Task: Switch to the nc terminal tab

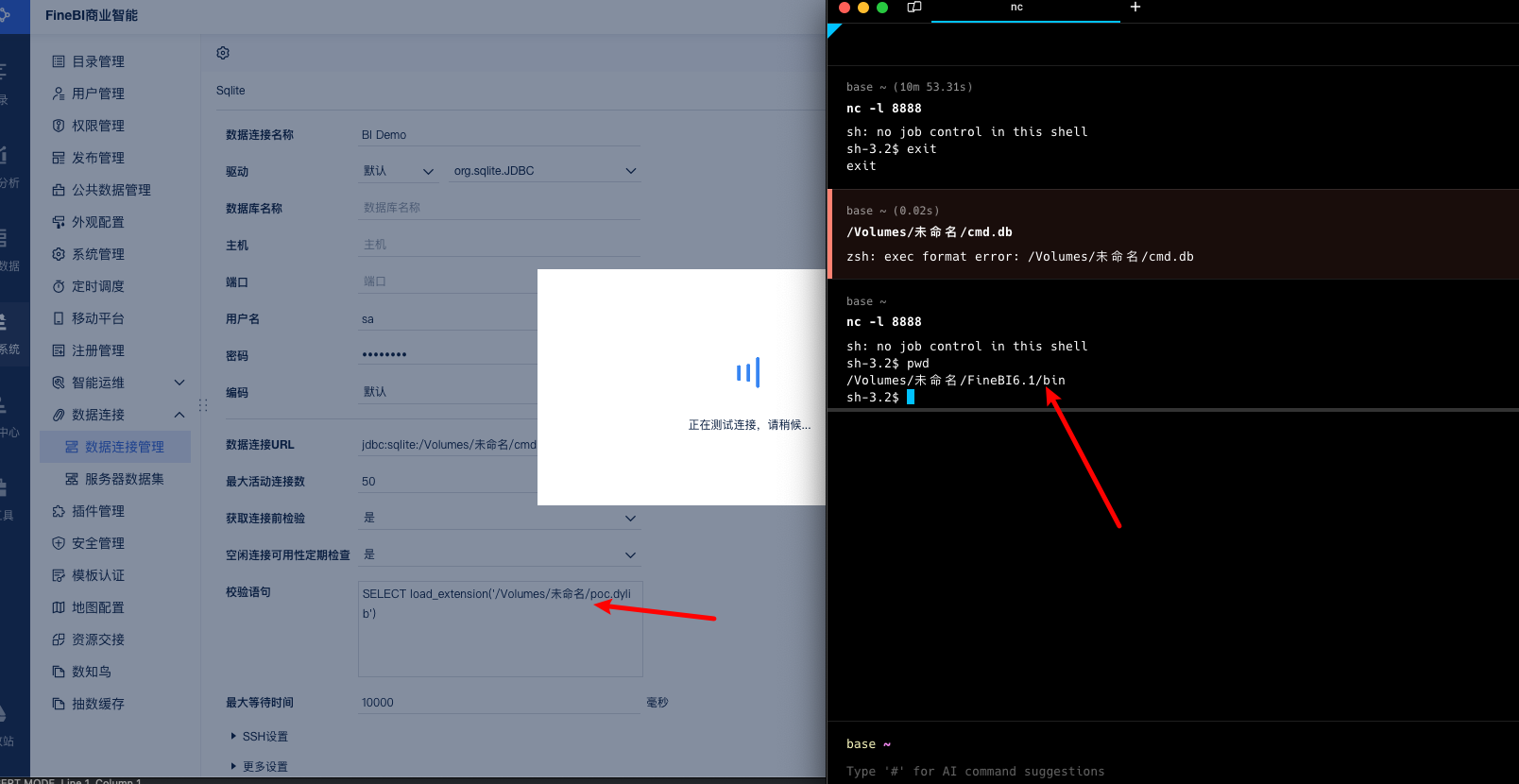Action: pos(1016,8)
